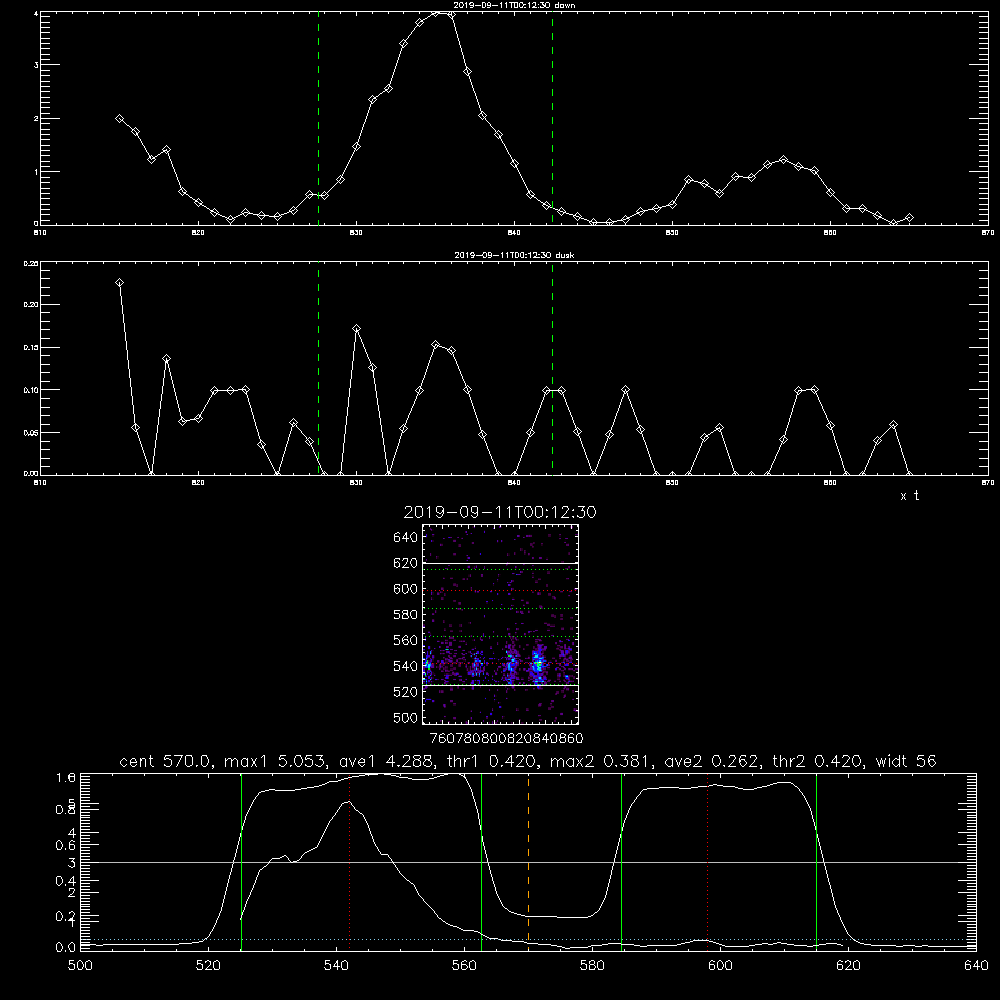The image size is (1000, 1000).
Task: Click the "x t" label below dusk plot
Action: pos(909,496)
